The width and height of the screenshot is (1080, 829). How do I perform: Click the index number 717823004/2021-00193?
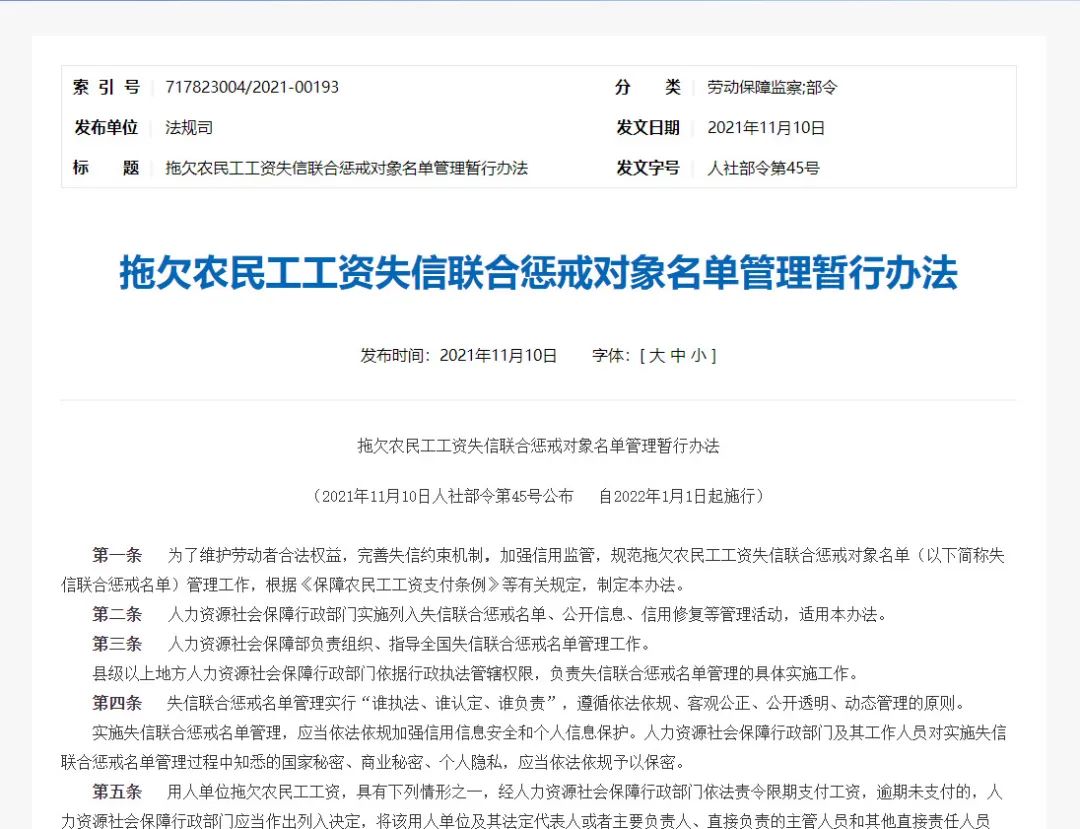click(x=252, y=87)
